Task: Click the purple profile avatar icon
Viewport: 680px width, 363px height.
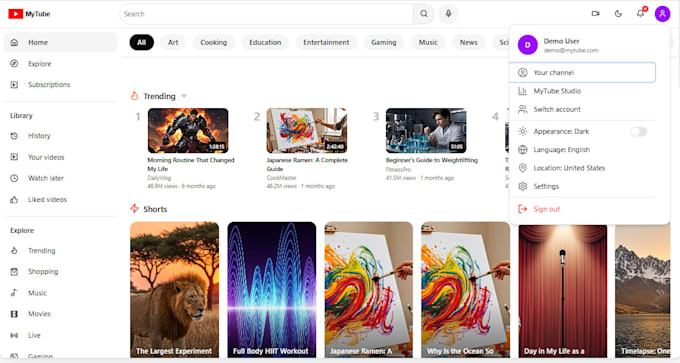Action: [x=662, y=14]
